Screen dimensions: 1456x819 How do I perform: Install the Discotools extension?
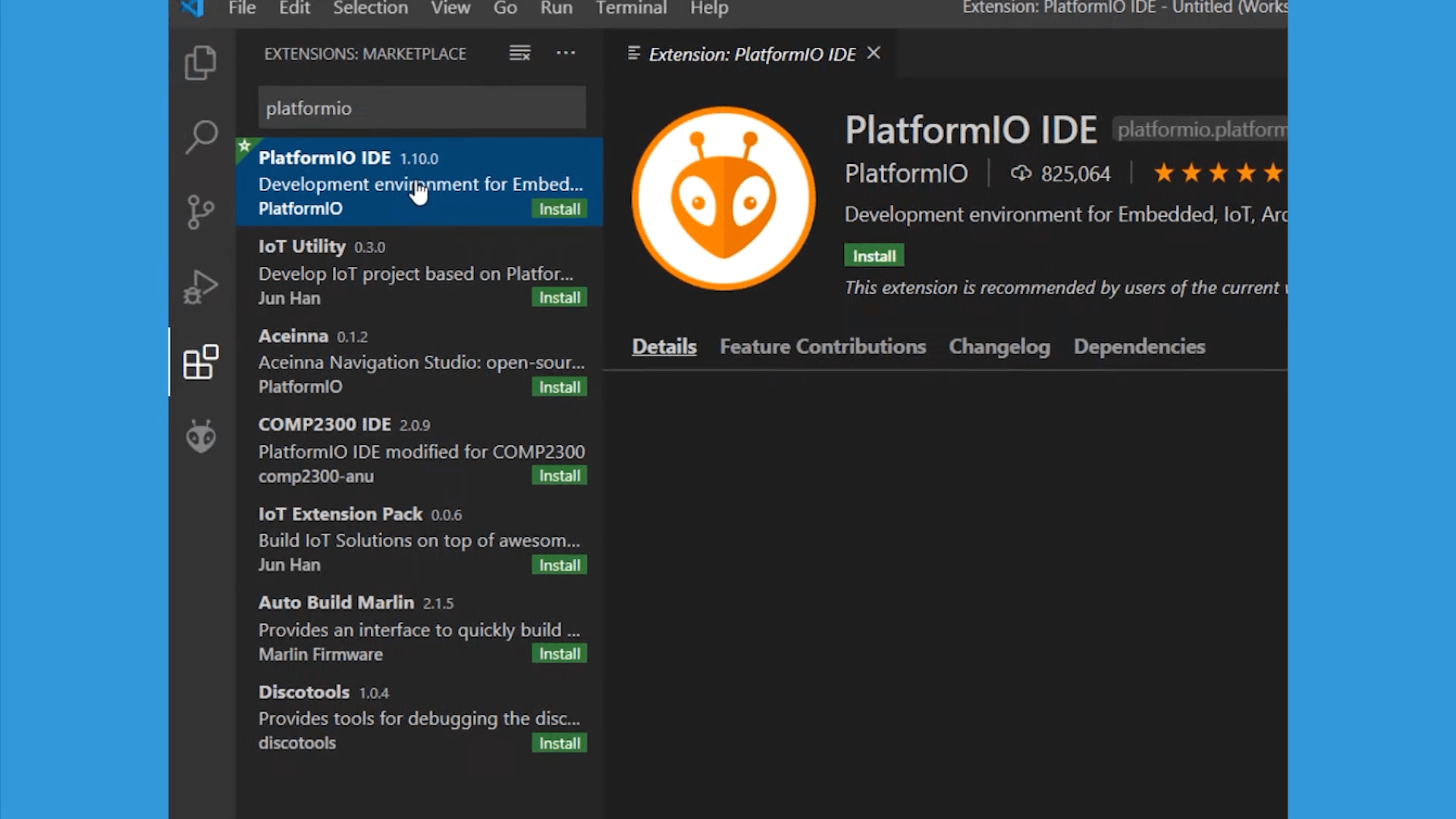point(560,744)
